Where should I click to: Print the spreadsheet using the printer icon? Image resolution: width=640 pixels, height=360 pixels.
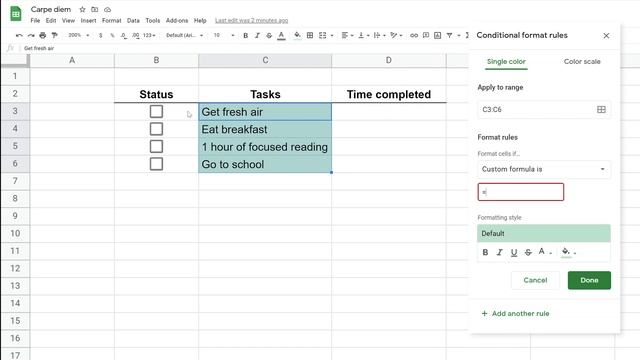[x=42, y=36]
